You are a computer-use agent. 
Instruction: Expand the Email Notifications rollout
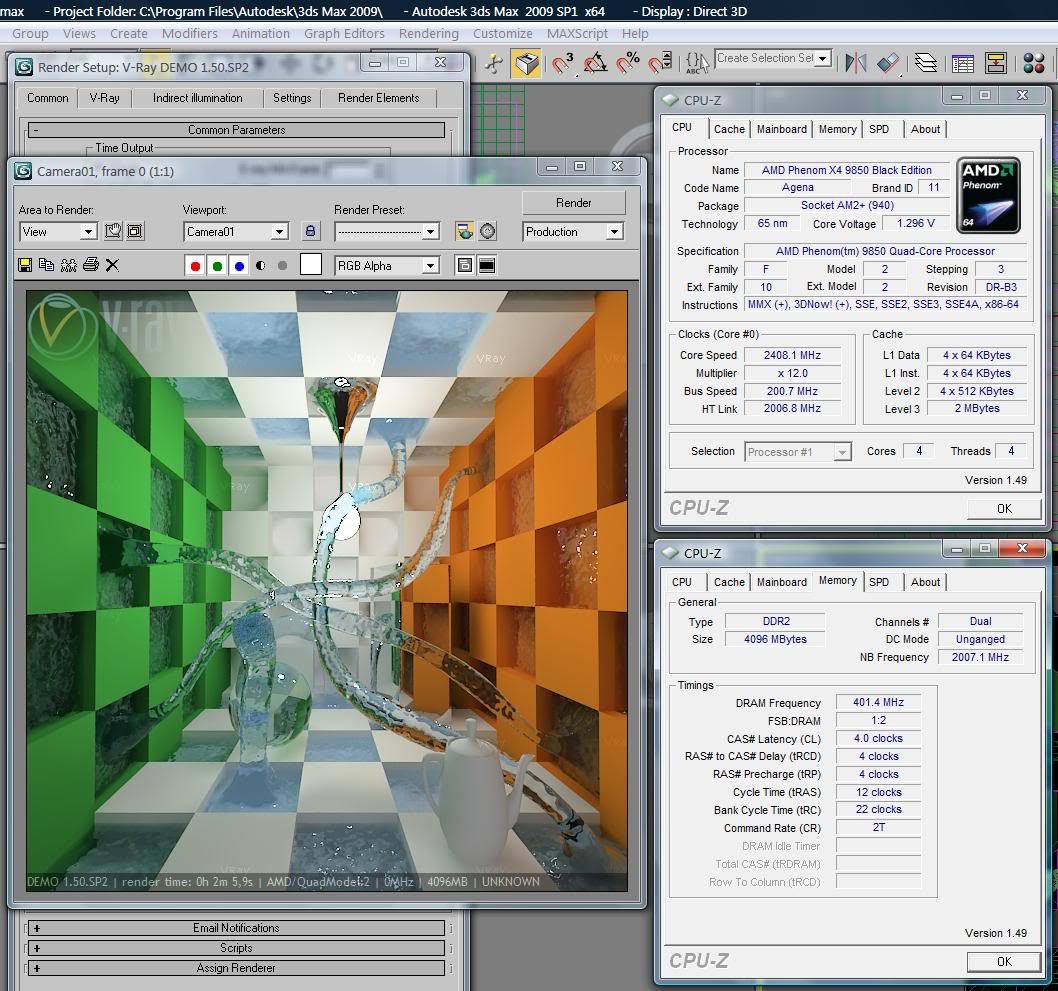pos(236,928)
